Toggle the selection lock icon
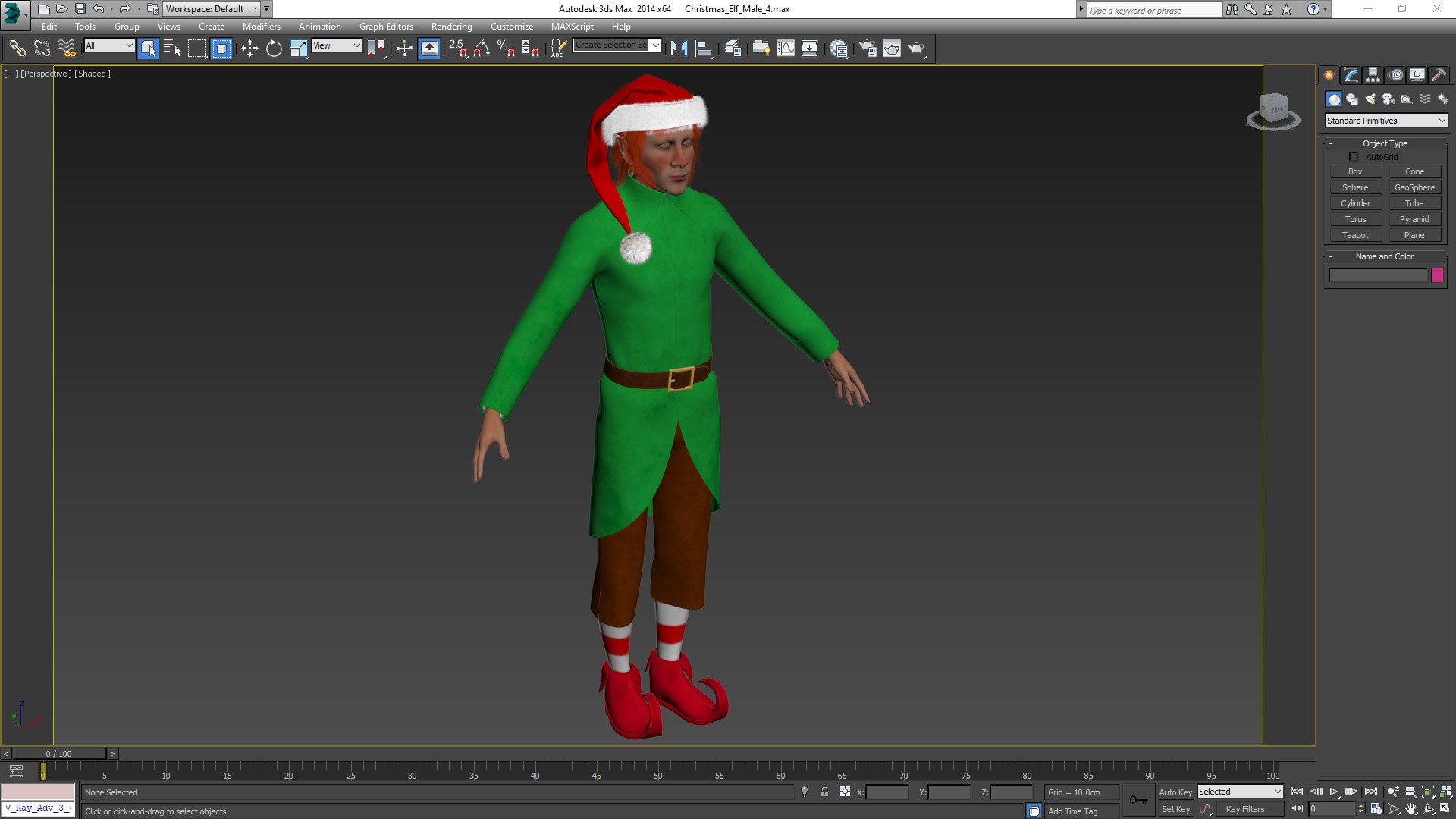This screenshot has height=819, width=1456. 824,792
